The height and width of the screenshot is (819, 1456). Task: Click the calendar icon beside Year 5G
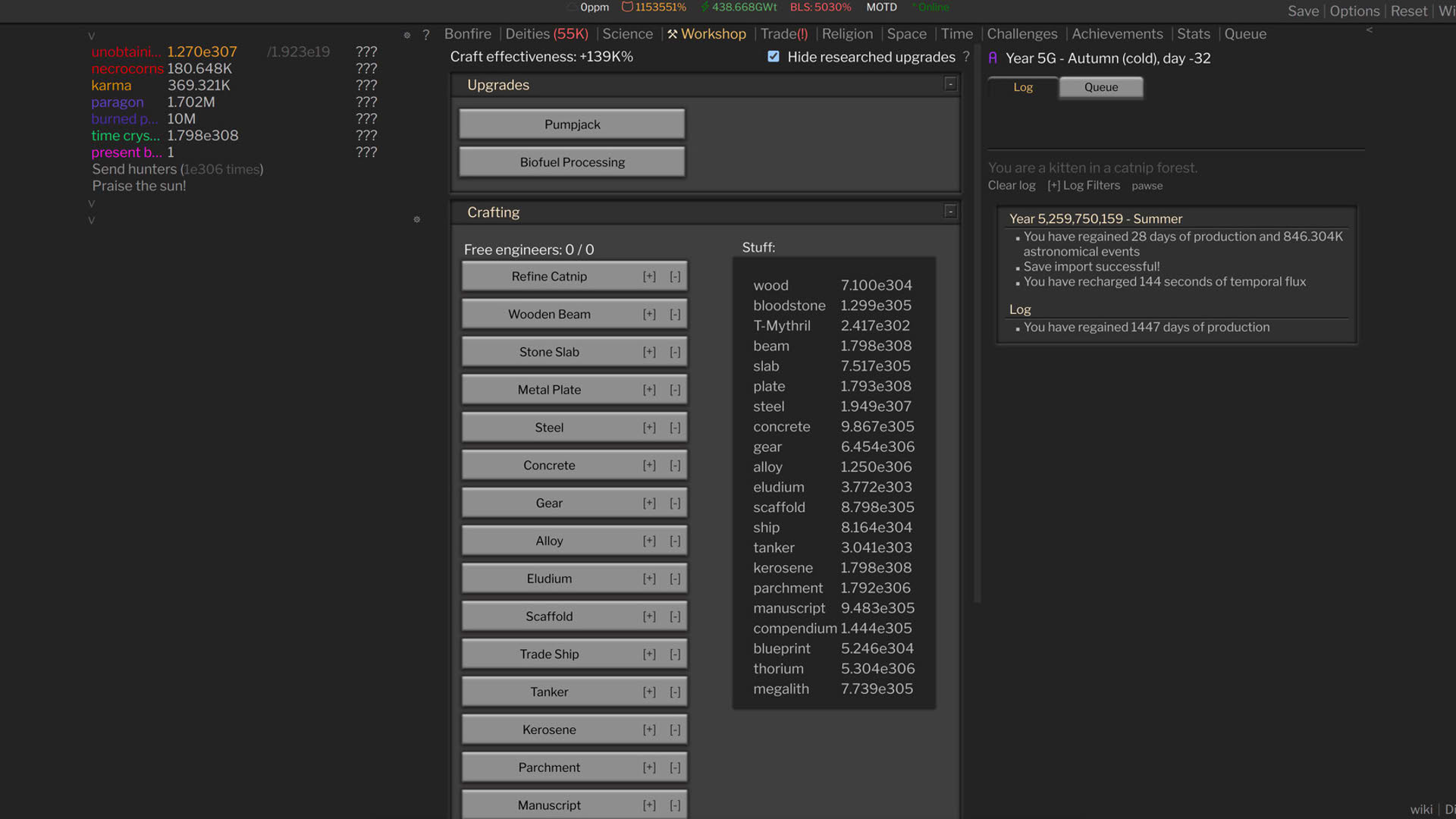tap(993, 58)
